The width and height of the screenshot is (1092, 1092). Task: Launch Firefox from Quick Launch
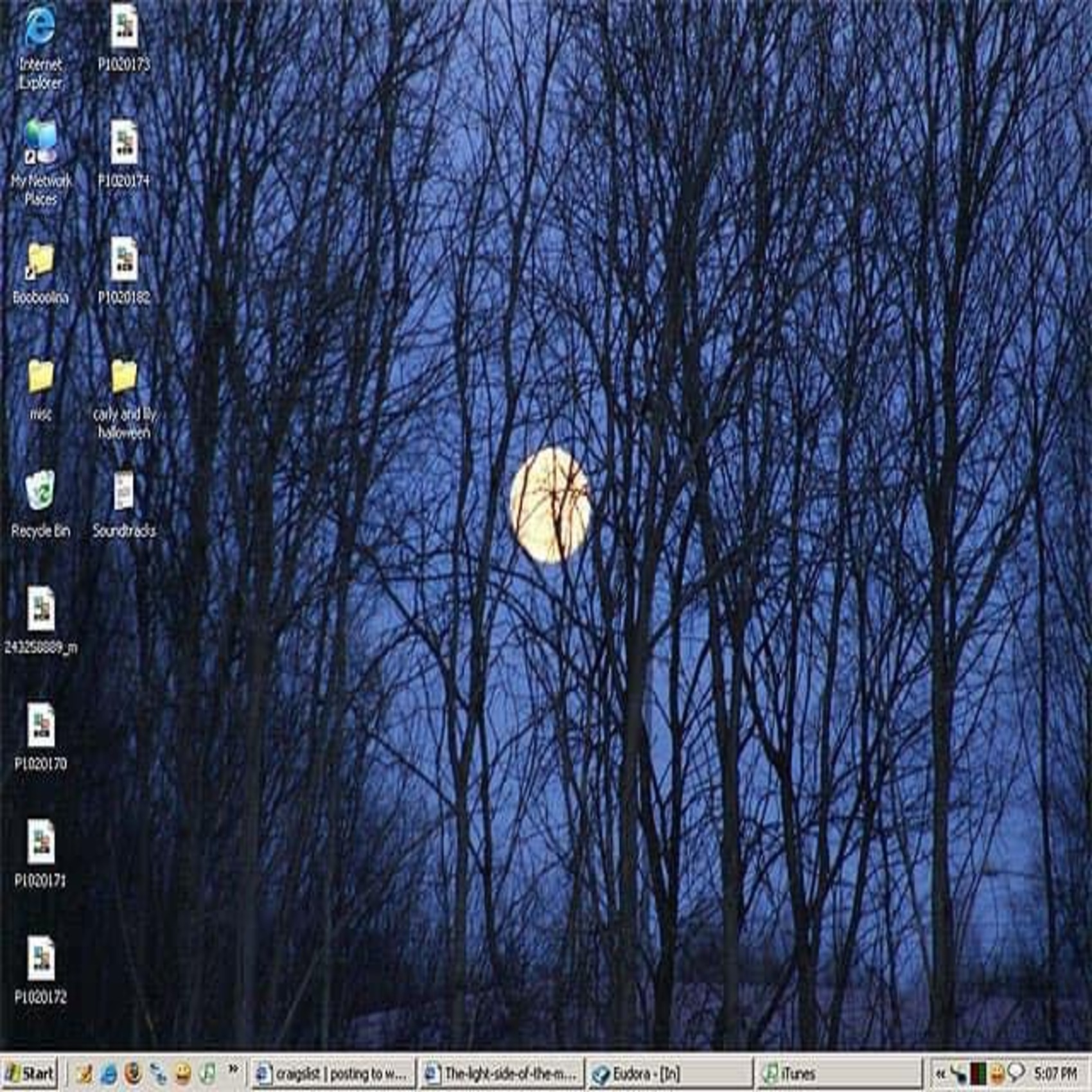(x=133, y=1073)
